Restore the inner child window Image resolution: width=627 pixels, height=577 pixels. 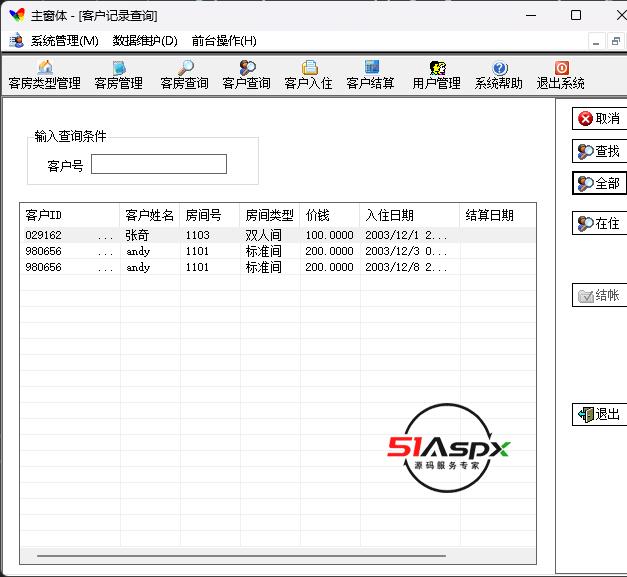[616, 41]
